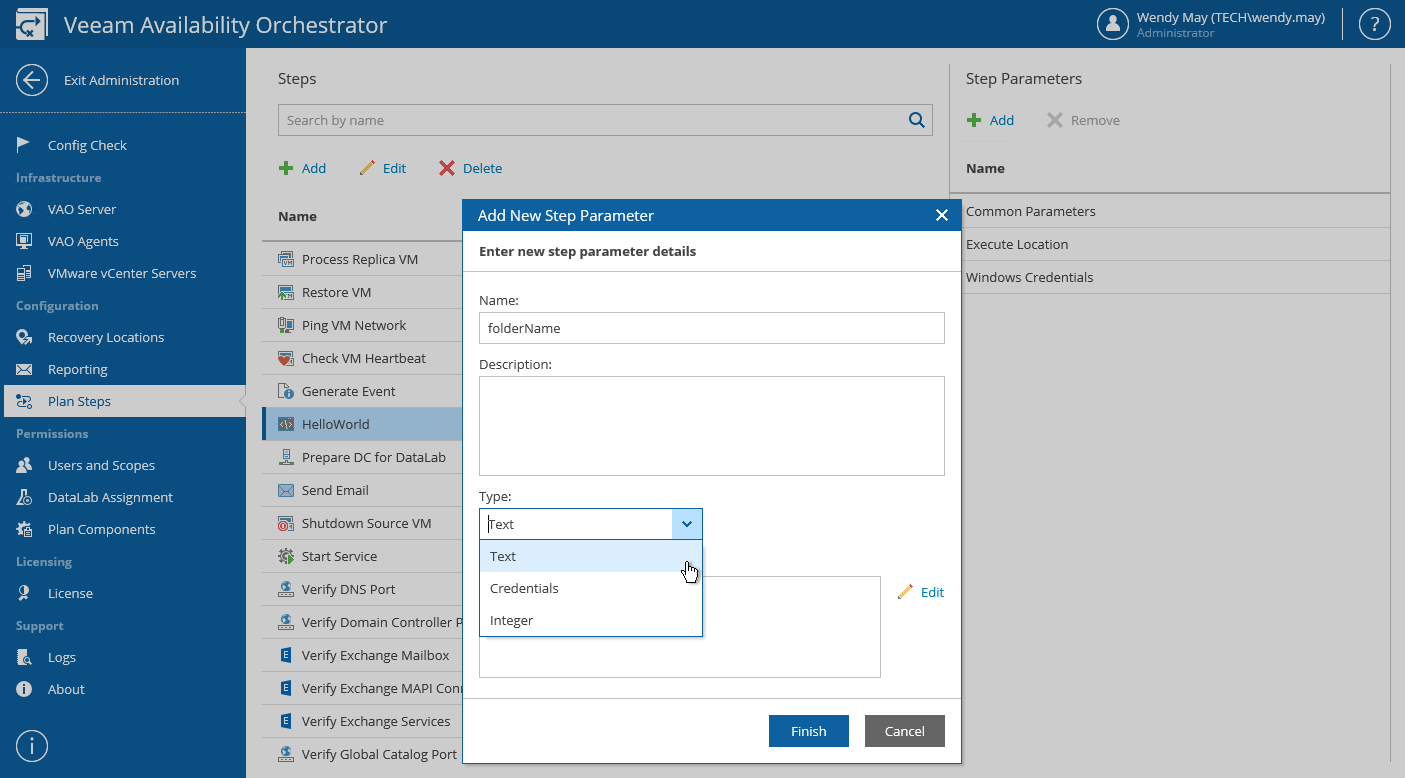Image resolution: width=1405 pixels, height=778 pixels.
Task: Click Exit Administration
Action: tap(121, 80)
